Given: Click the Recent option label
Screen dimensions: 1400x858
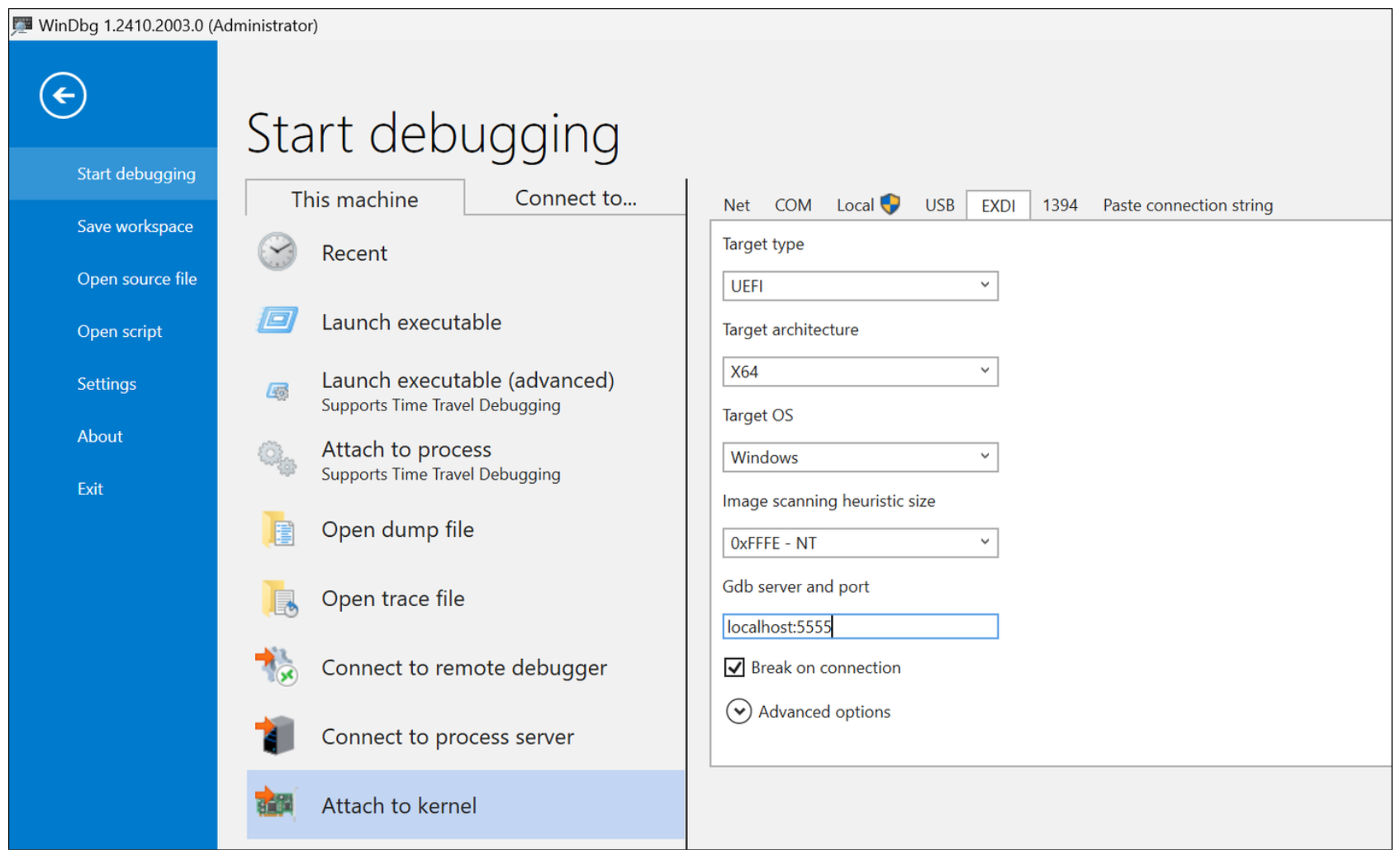Looking at the screenshot, I should (354, 253).
